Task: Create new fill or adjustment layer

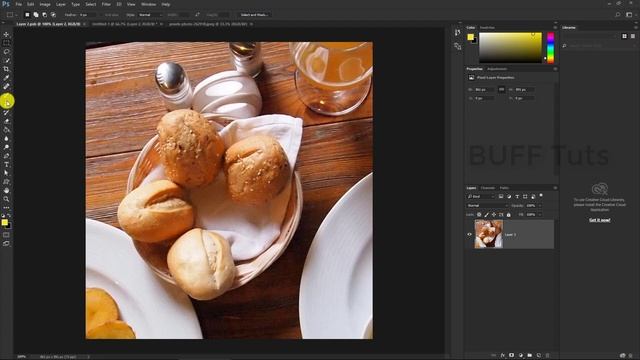Action: [x=521, y=356]
